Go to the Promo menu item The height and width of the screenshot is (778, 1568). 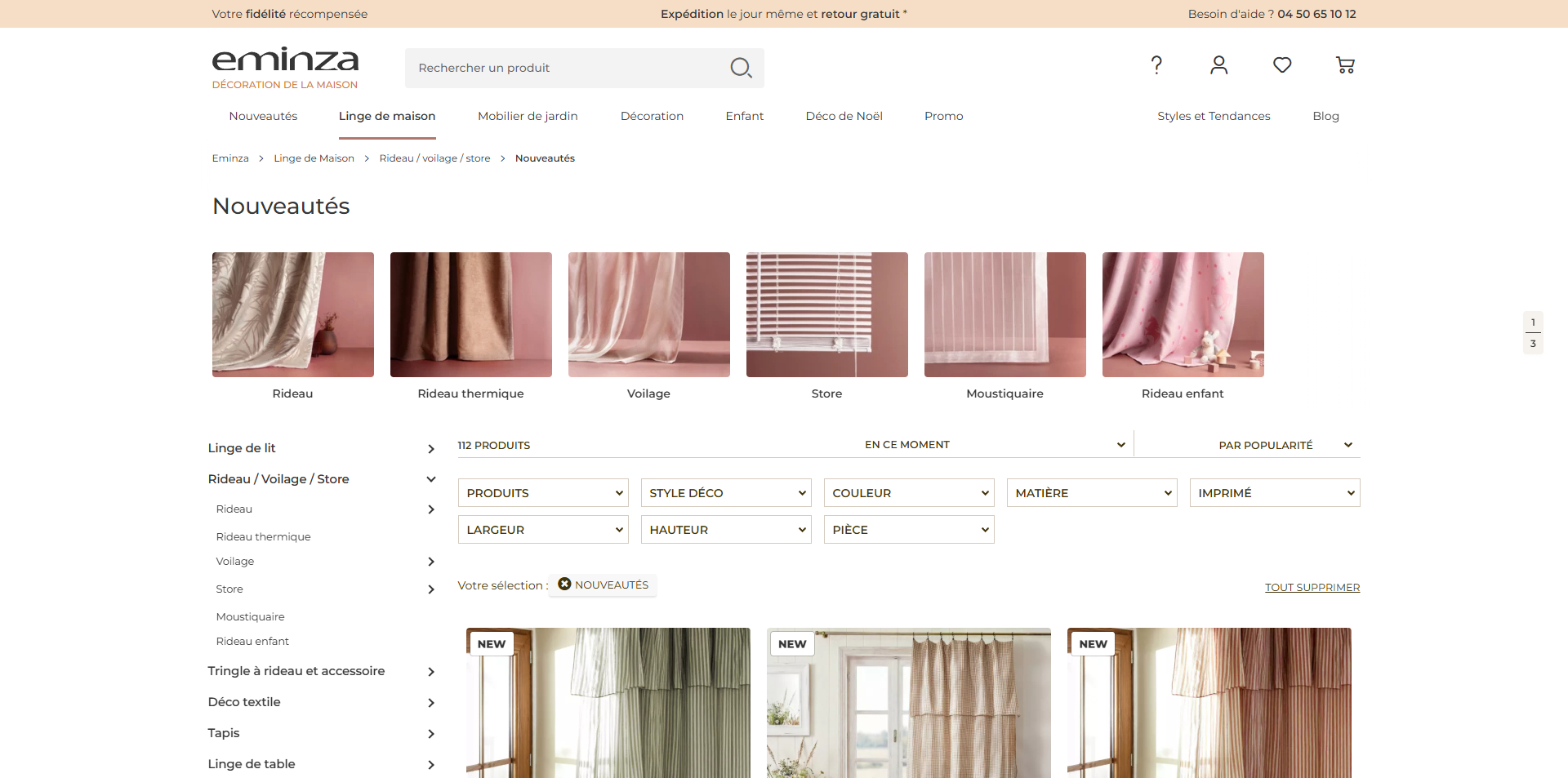(943, 116)
